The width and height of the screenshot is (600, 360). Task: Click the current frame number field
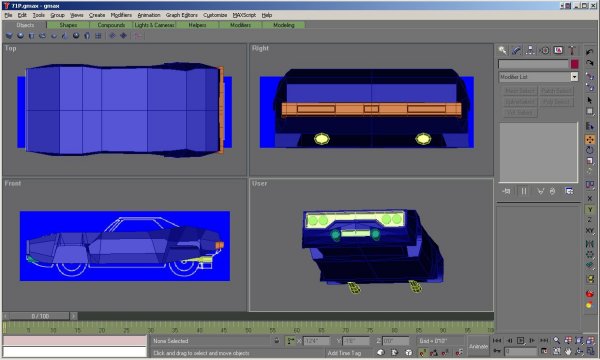[521, 351]
